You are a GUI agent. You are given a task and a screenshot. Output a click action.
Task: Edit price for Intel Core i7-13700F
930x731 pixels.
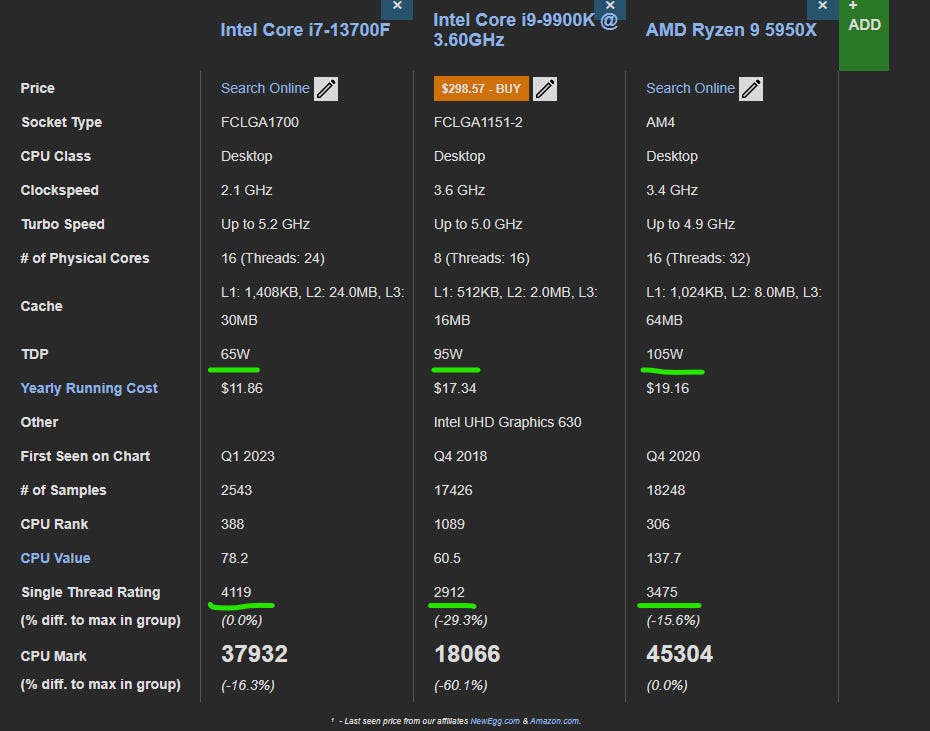(326, 89)
